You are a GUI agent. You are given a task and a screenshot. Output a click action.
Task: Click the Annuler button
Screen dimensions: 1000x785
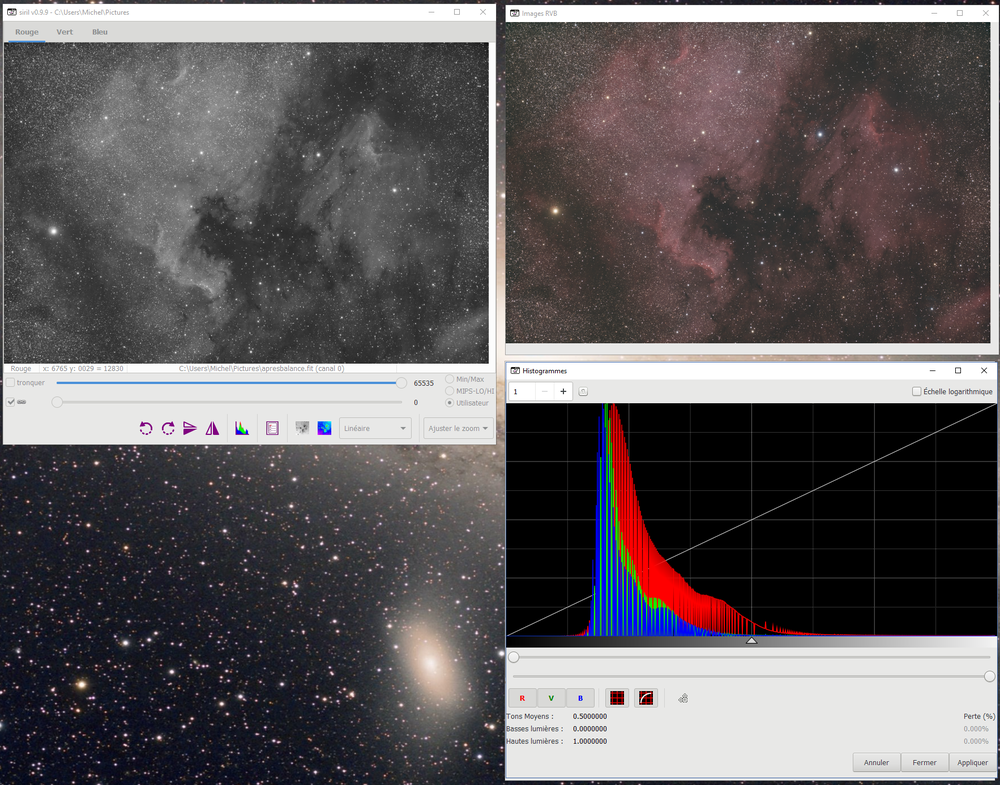point(876,763)
